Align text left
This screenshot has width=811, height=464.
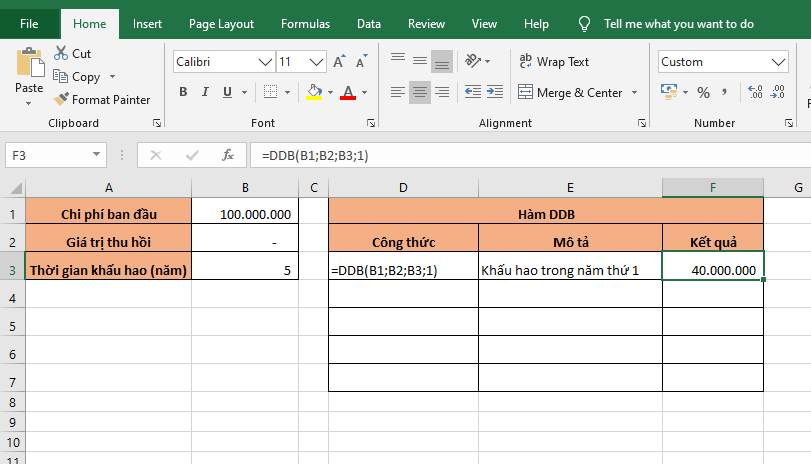click(x=397, y=93)
